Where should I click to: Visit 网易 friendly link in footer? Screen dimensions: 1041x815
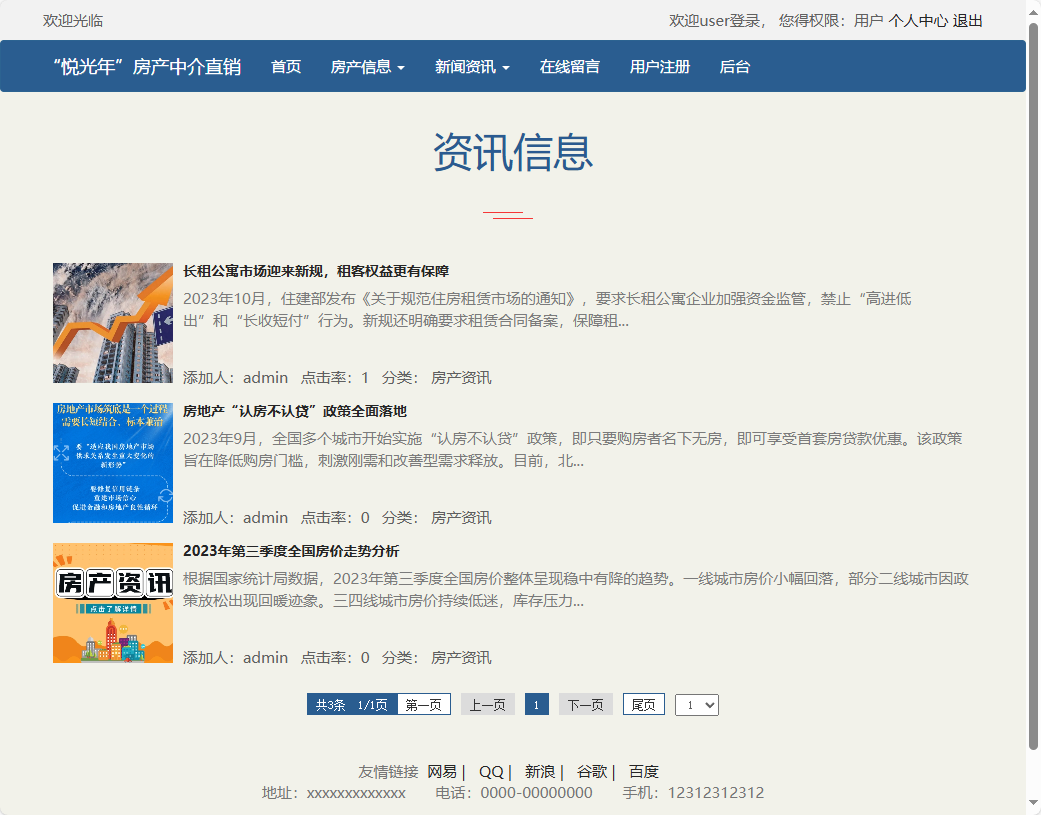coord(442,771)
